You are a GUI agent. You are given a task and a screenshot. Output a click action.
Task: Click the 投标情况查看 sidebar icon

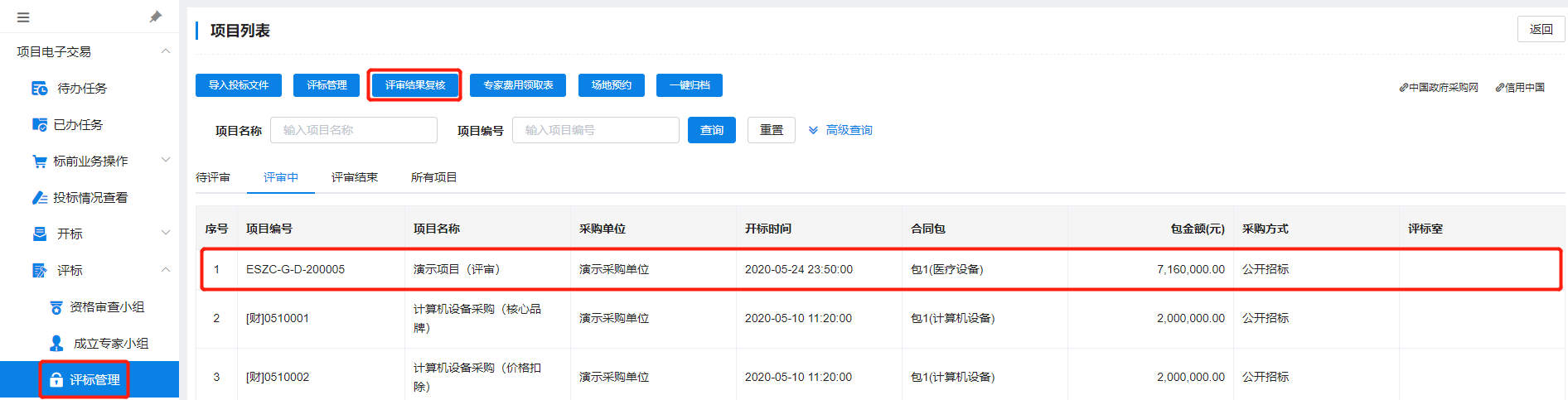coord(39,198)
